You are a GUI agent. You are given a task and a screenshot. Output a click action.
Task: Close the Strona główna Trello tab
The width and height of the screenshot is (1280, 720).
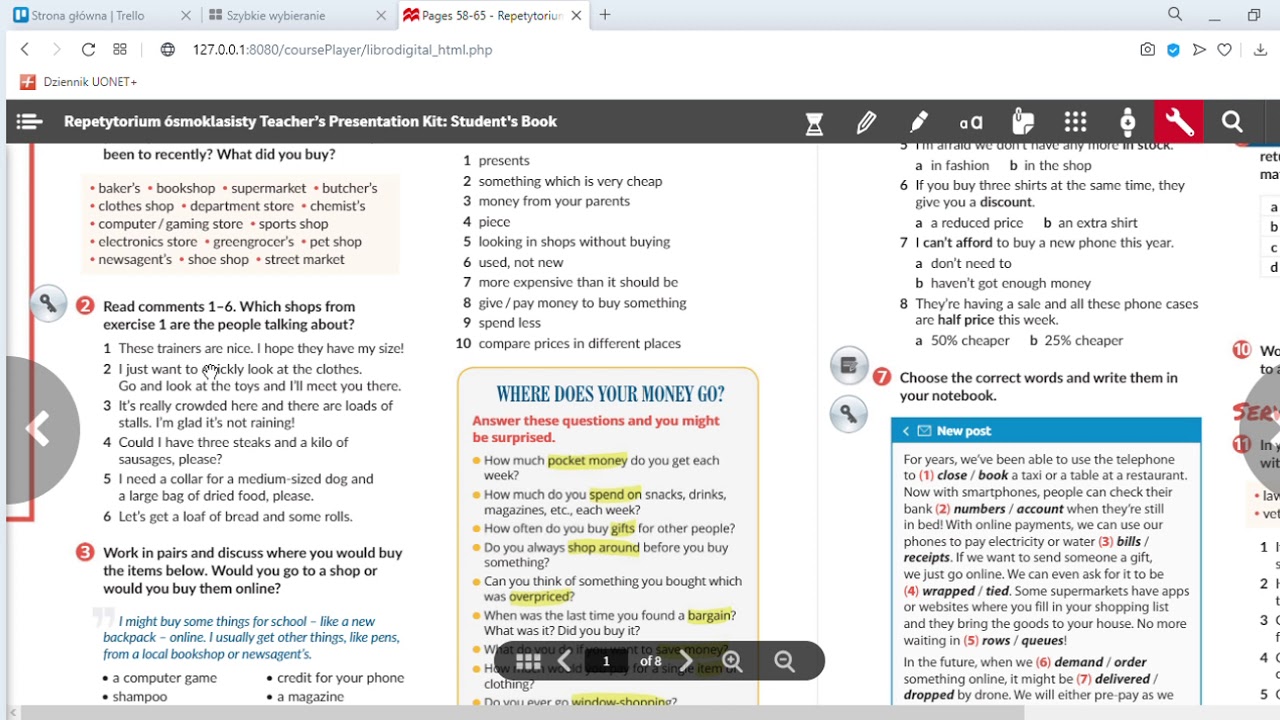click(185, 16)
